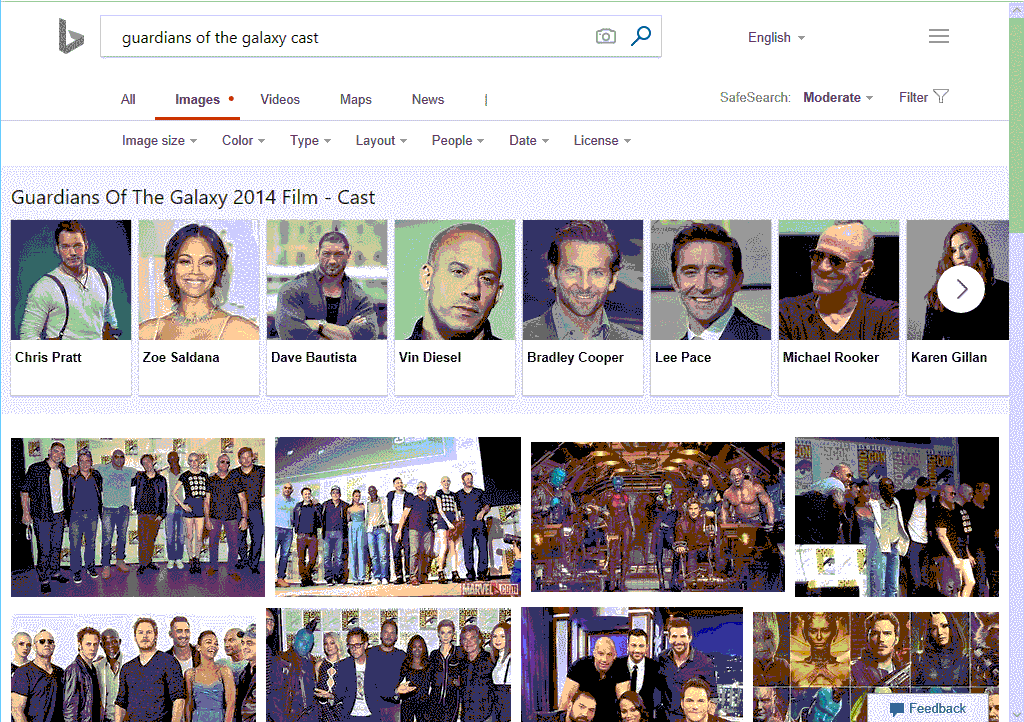Click the Feedback text link

(x=936, y=708)
